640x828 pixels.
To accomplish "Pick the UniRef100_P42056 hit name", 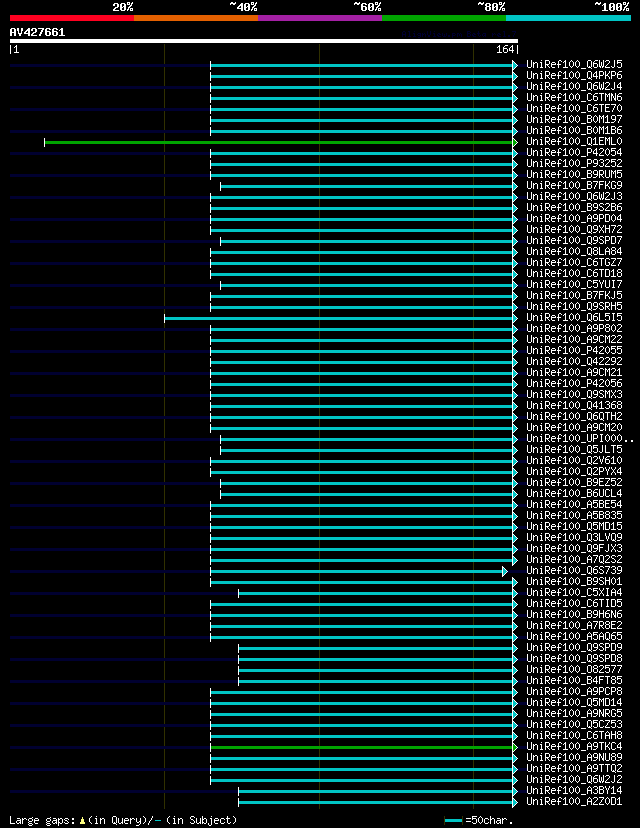I will [574, 384].
